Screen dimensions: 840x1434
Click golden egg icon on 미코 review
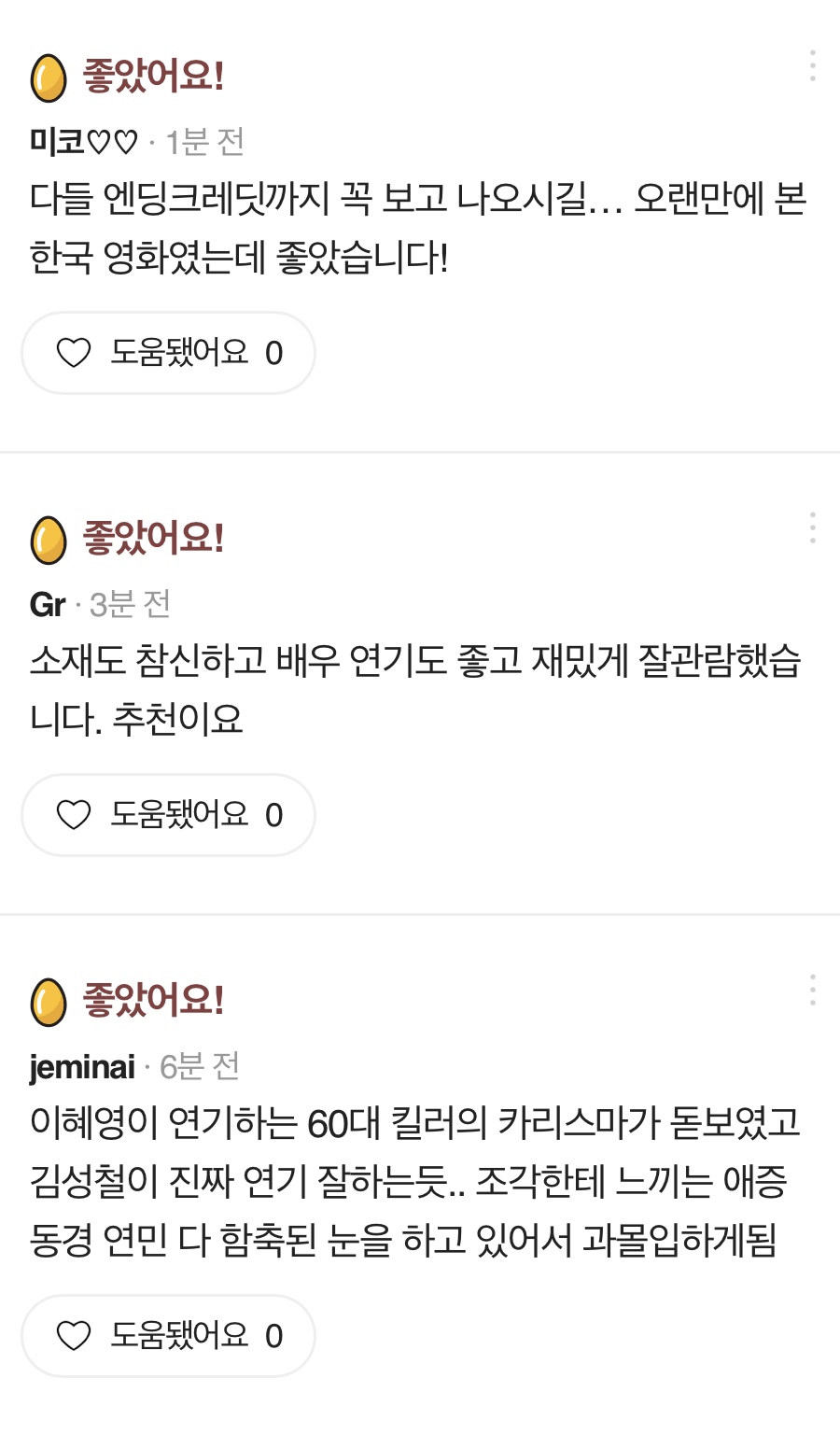(49, 77)
